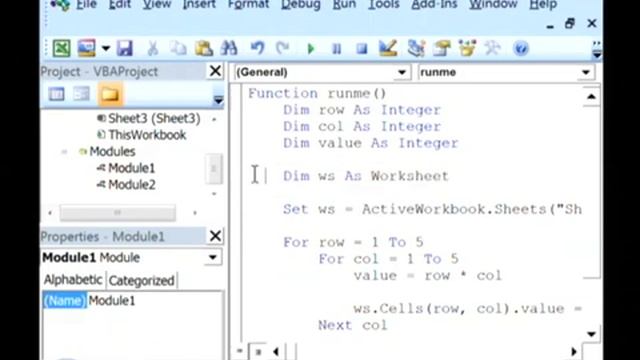The width and height of the screenshot is (640, 360).
Task: Open the Edit menu
Action: click(120, 4)
